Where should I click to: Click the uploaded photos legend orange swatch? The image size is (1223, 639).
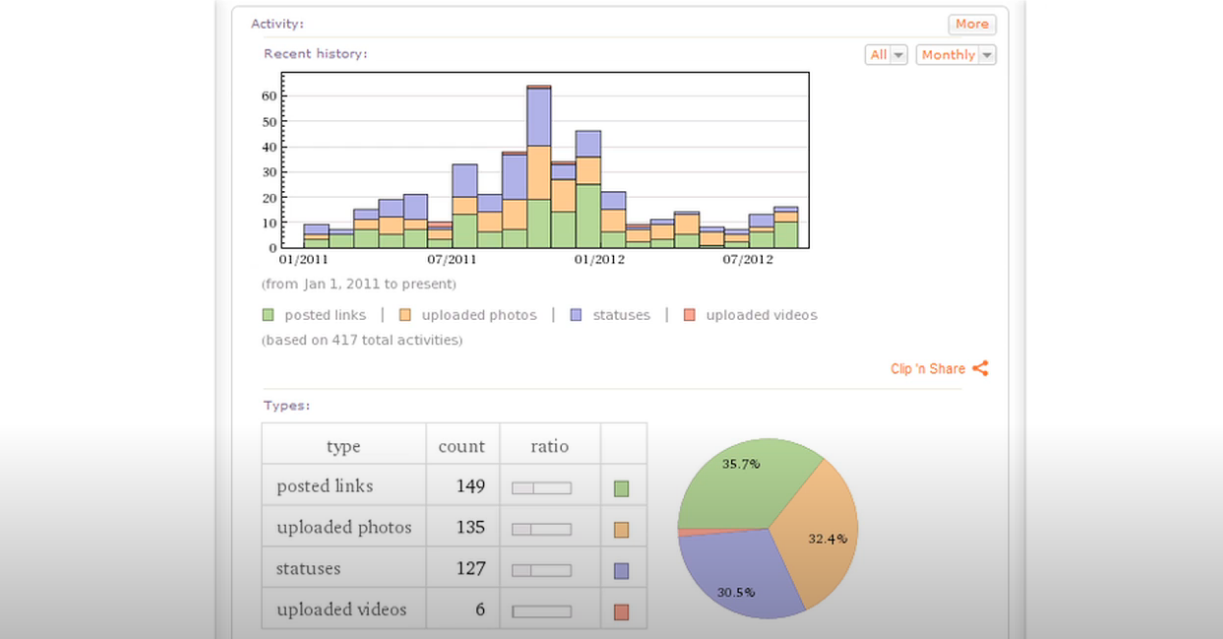404,315
